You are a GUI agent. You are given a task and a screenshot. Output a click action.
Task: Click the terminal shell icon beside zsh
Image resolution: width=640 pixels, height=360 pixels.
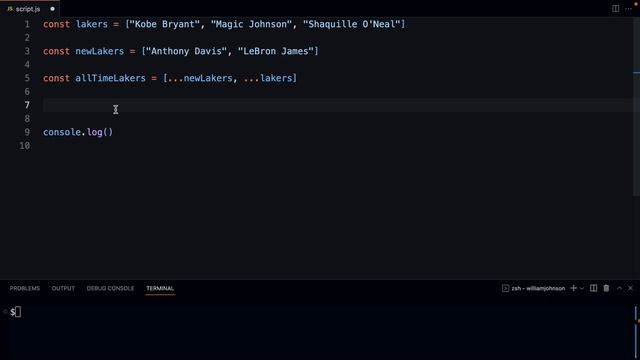[x=505, y=288]
